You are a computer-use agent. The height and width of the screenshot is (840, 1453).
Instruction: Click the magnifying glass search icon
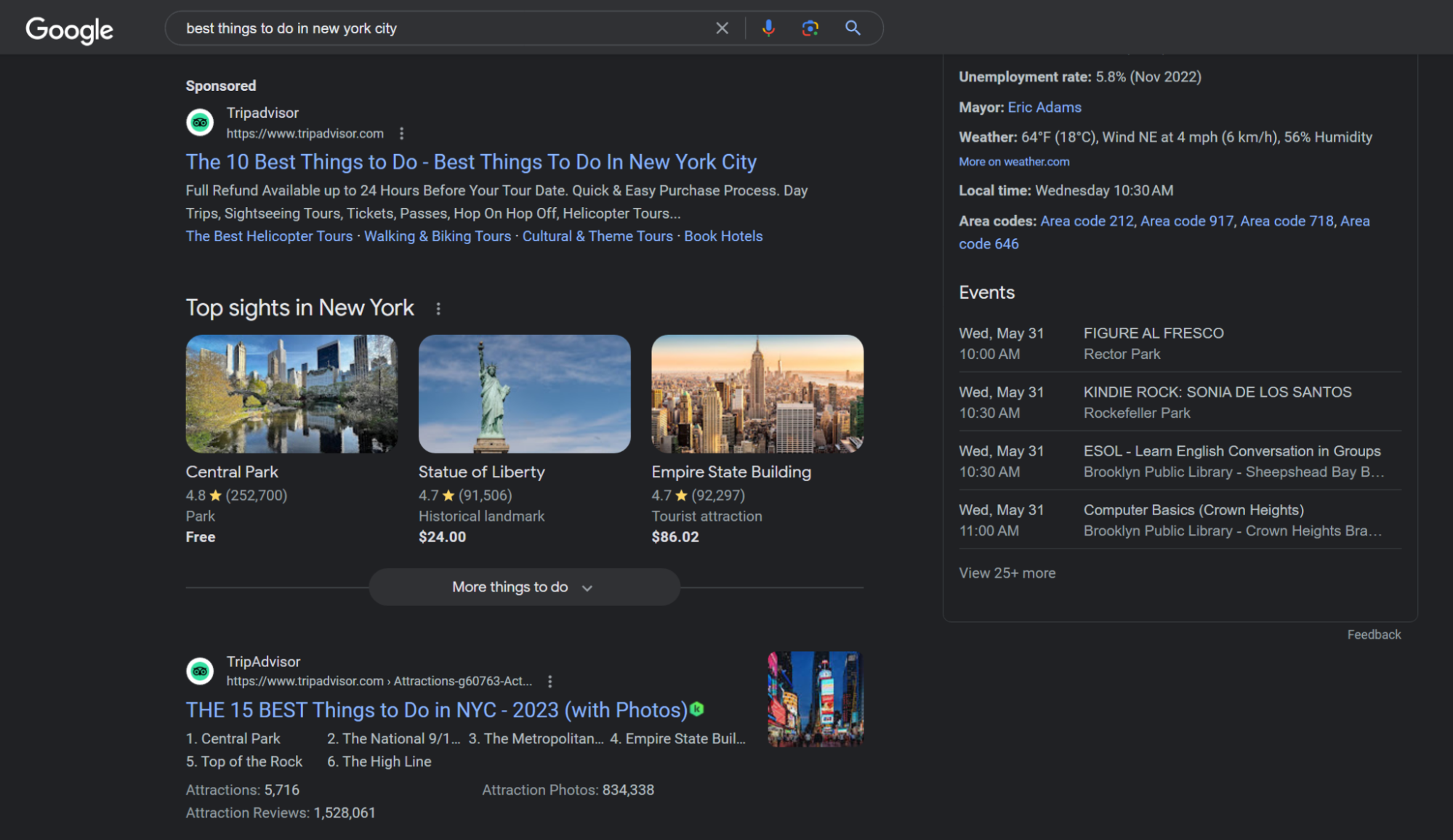(853, 28)
